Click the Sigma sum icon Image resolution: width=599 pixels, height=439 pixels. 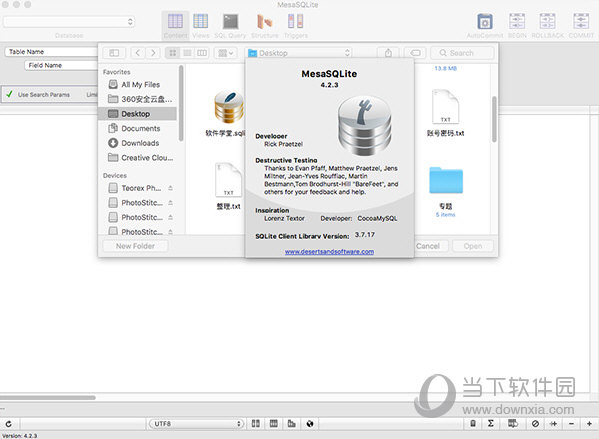(x=491, y=423)
